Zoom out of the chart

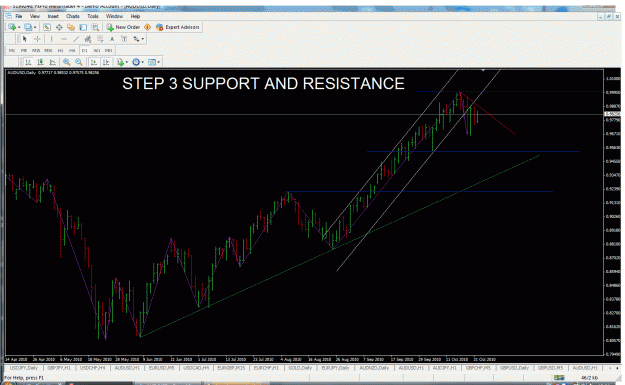click(x=79, y=62)
